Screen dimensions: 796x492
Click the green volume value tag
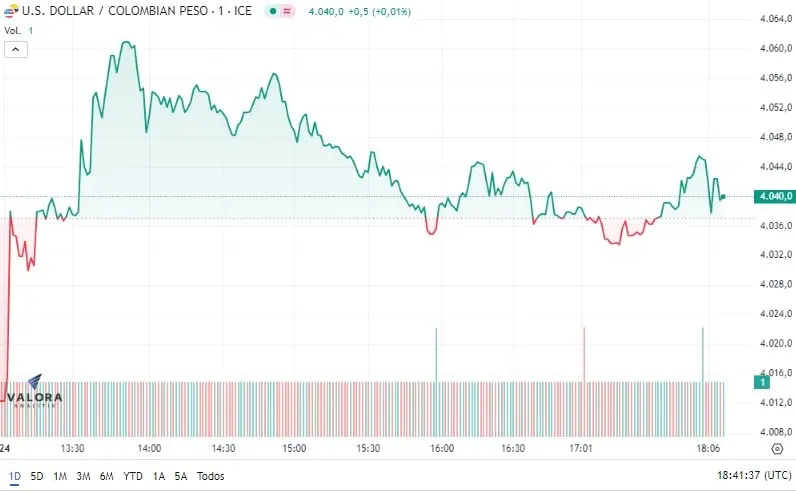pos(762,382)
